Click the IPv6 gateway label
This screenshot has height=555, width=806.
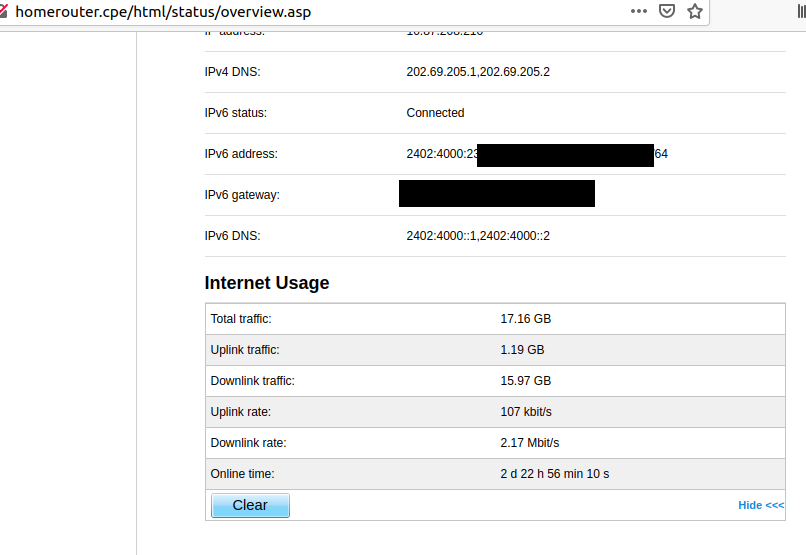point(242,195)
